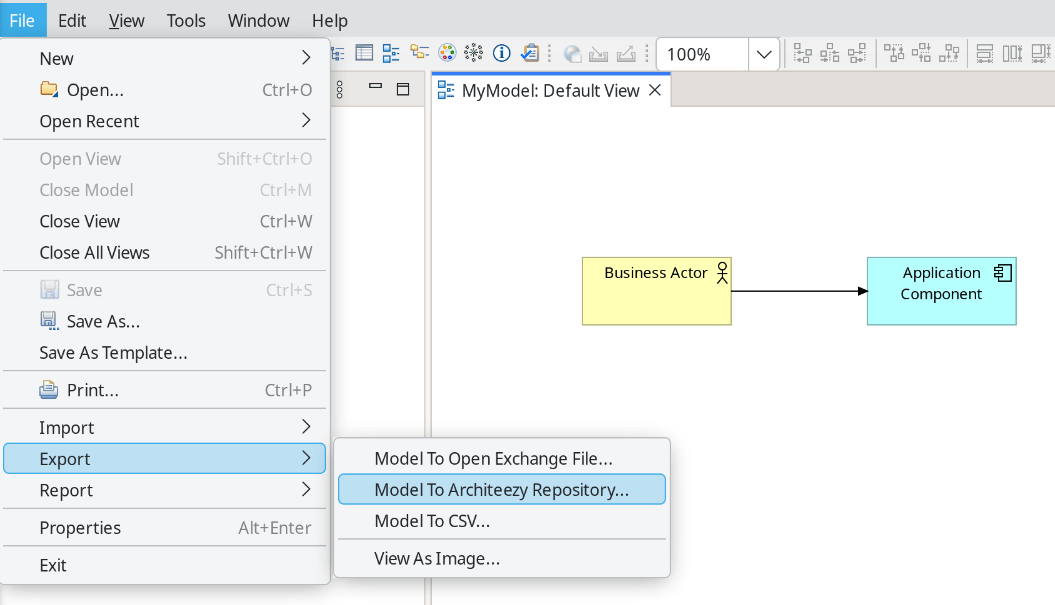Choose Model To Open Exchange File...

502,458
